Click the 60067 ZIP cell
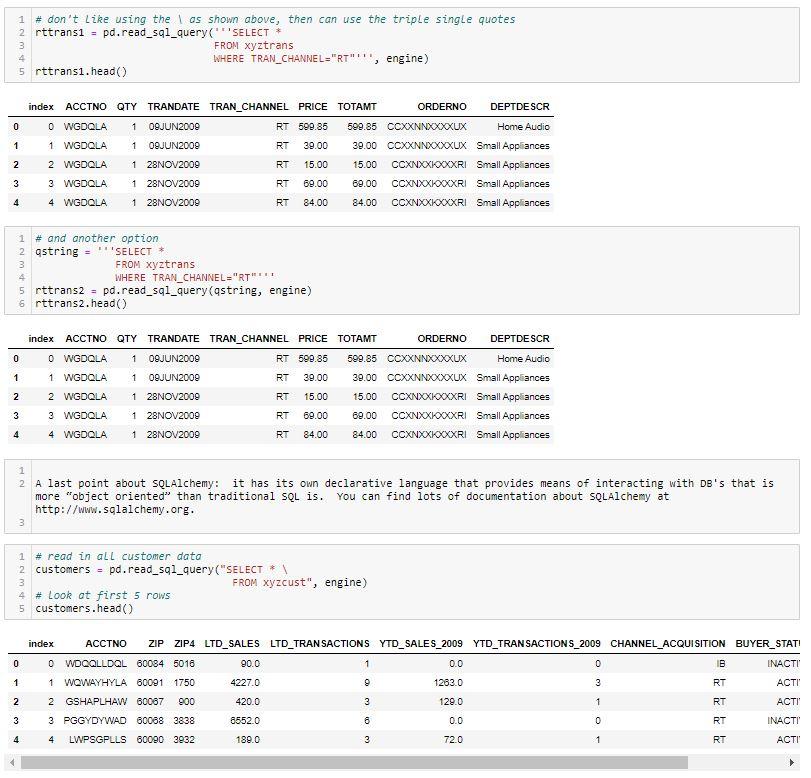Image resolution: width=811 pixels, height=778 pixels. [150, 702]
